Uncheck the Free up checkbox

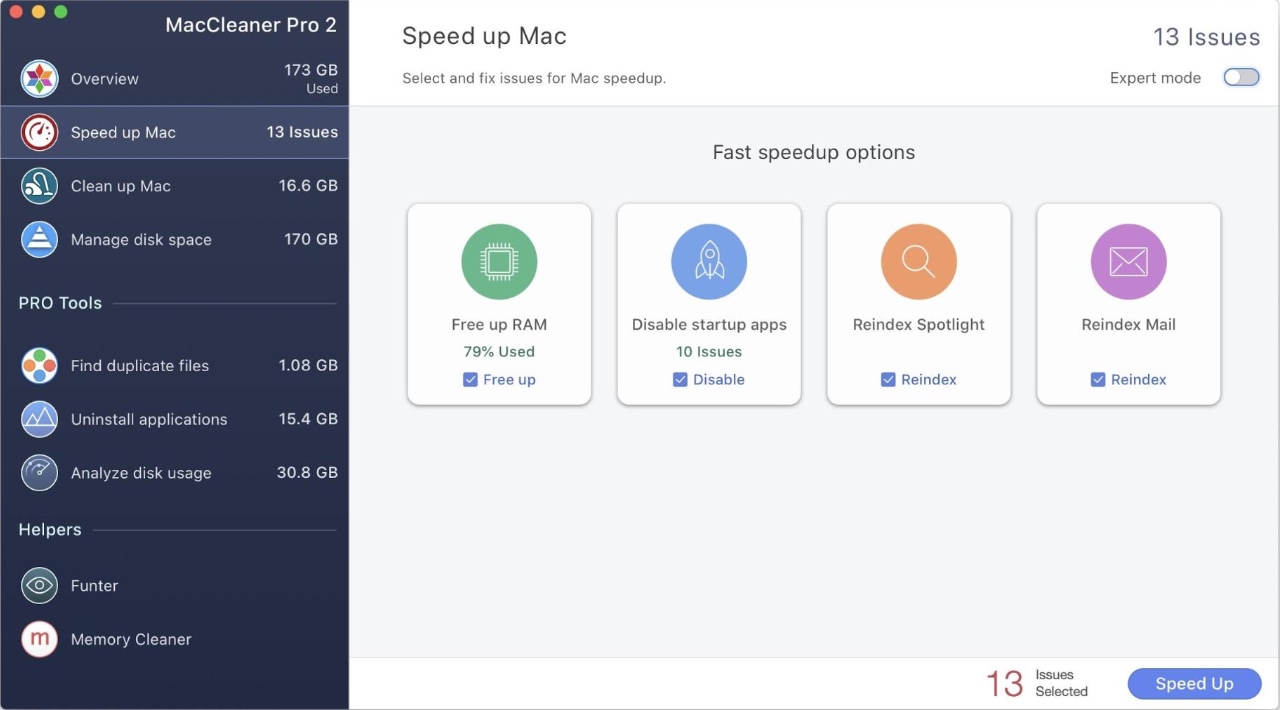tap(470, 380)
